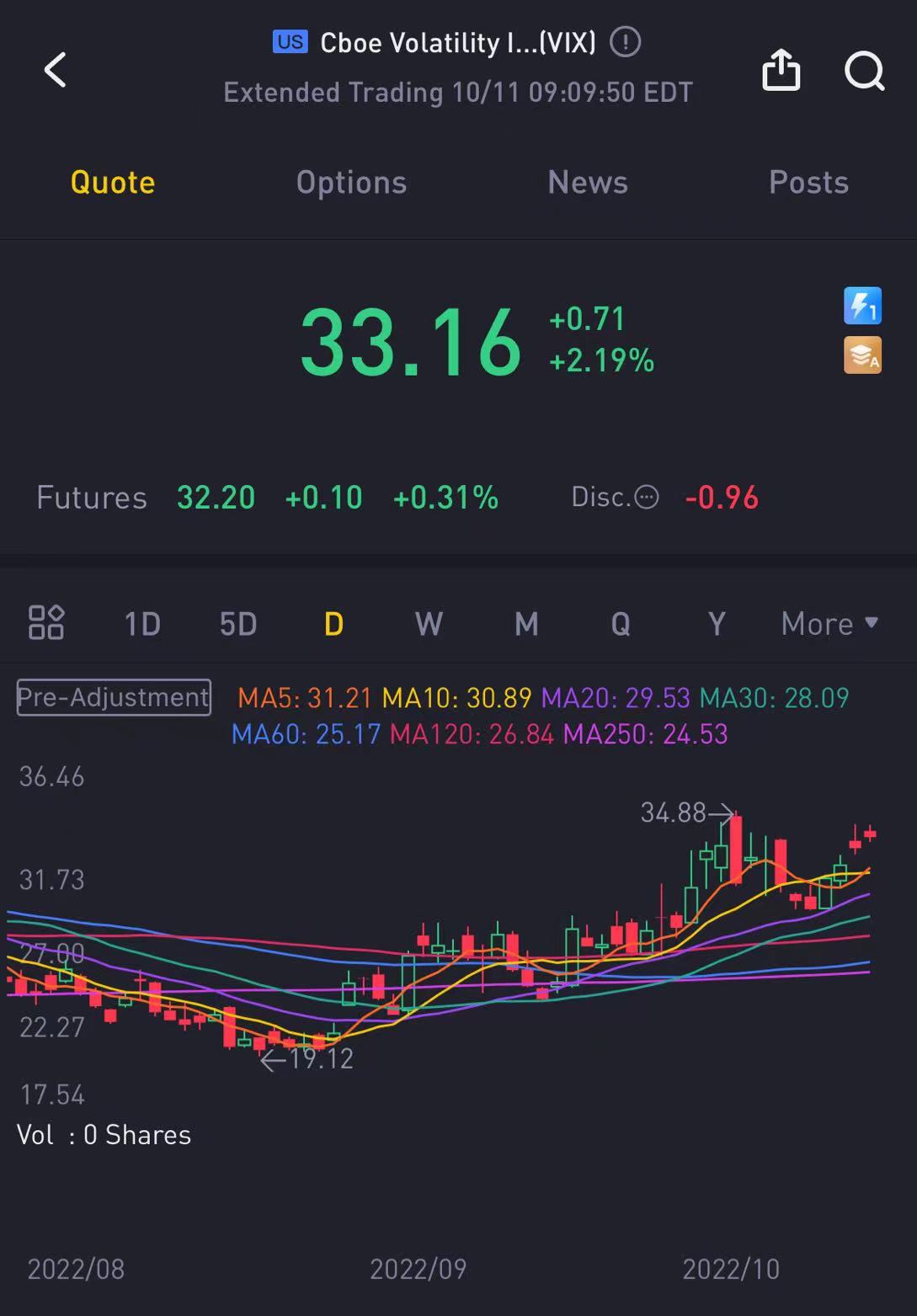
Task: Expand the More periods dropdown
Action: pos(829,624)
